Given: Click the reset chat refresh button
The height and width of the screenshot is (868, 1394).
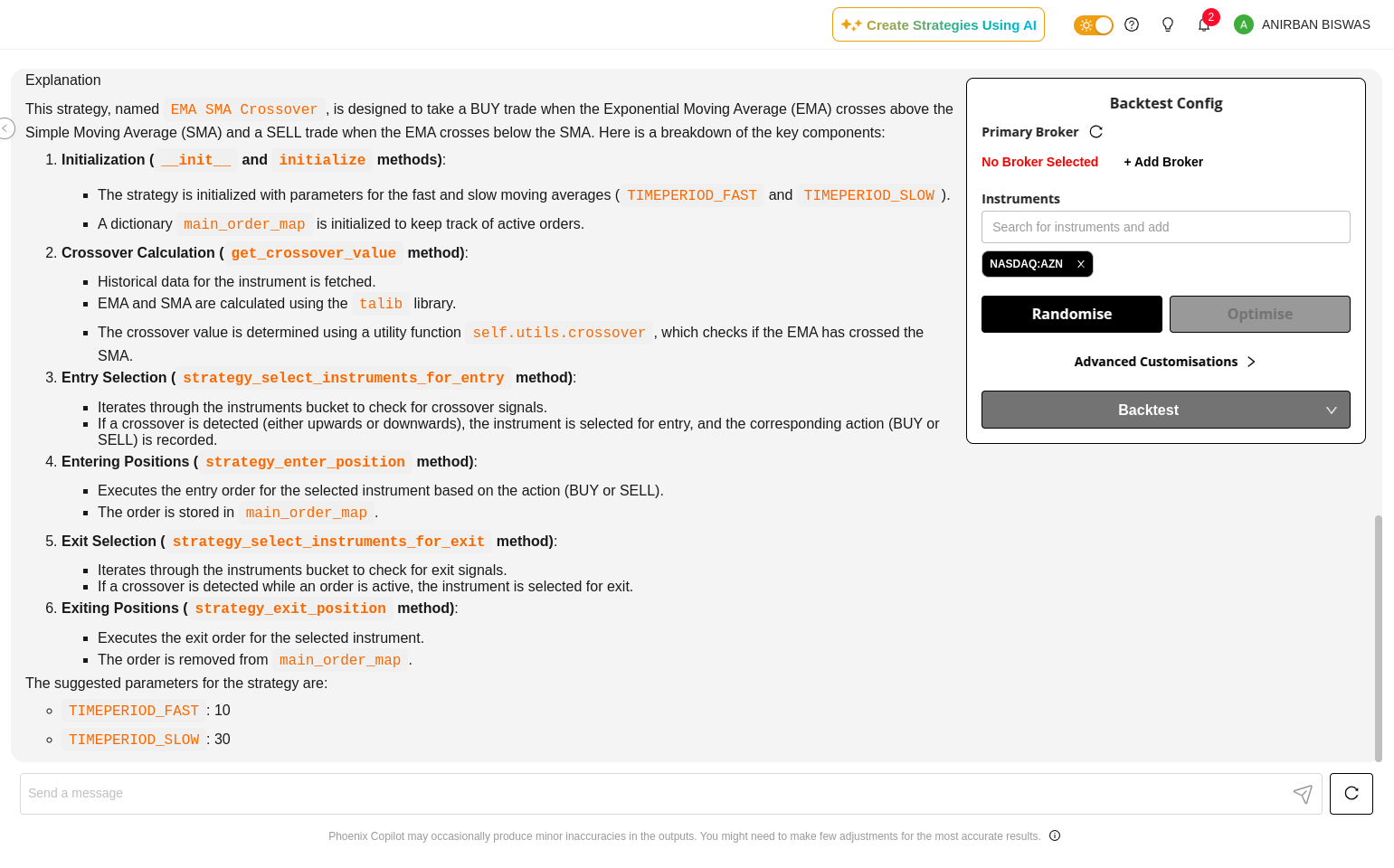Looking at the screenshot, I should [x=1351, y=794].
